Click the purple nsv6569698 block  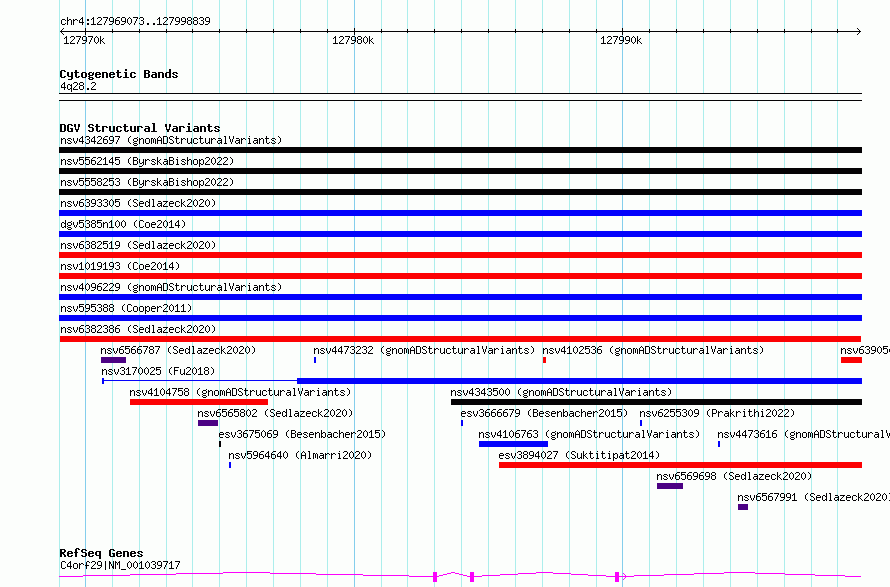pyautogui.click(x=670, y=487)
